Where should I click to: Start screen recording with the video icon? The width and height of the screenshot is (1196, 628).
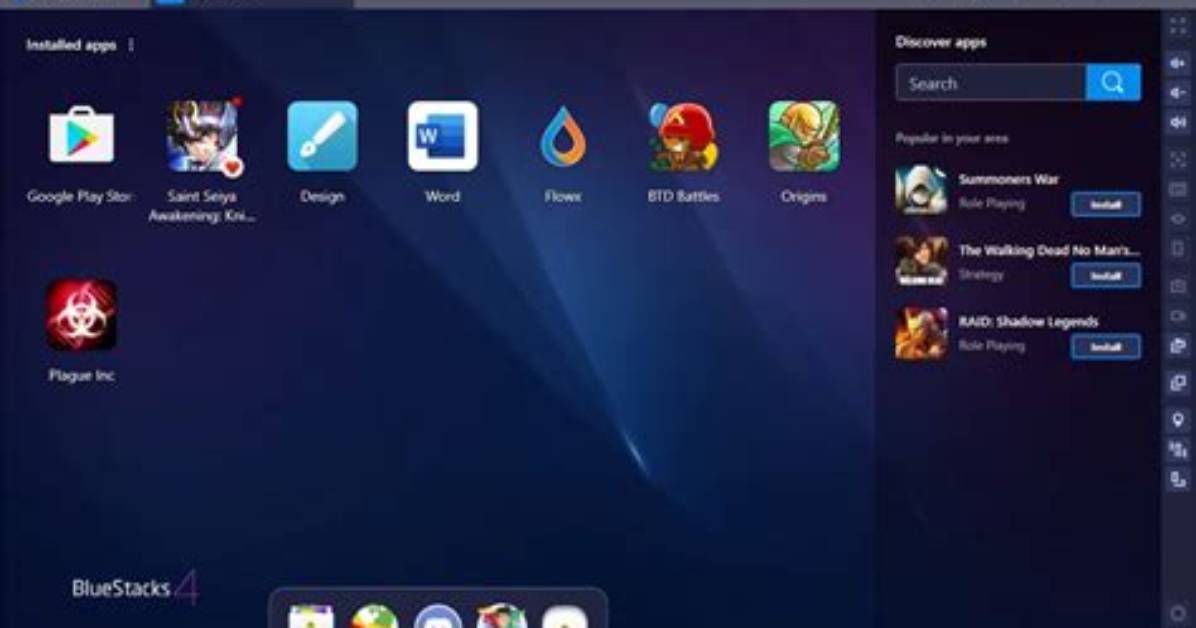[x=1178, y=316]
